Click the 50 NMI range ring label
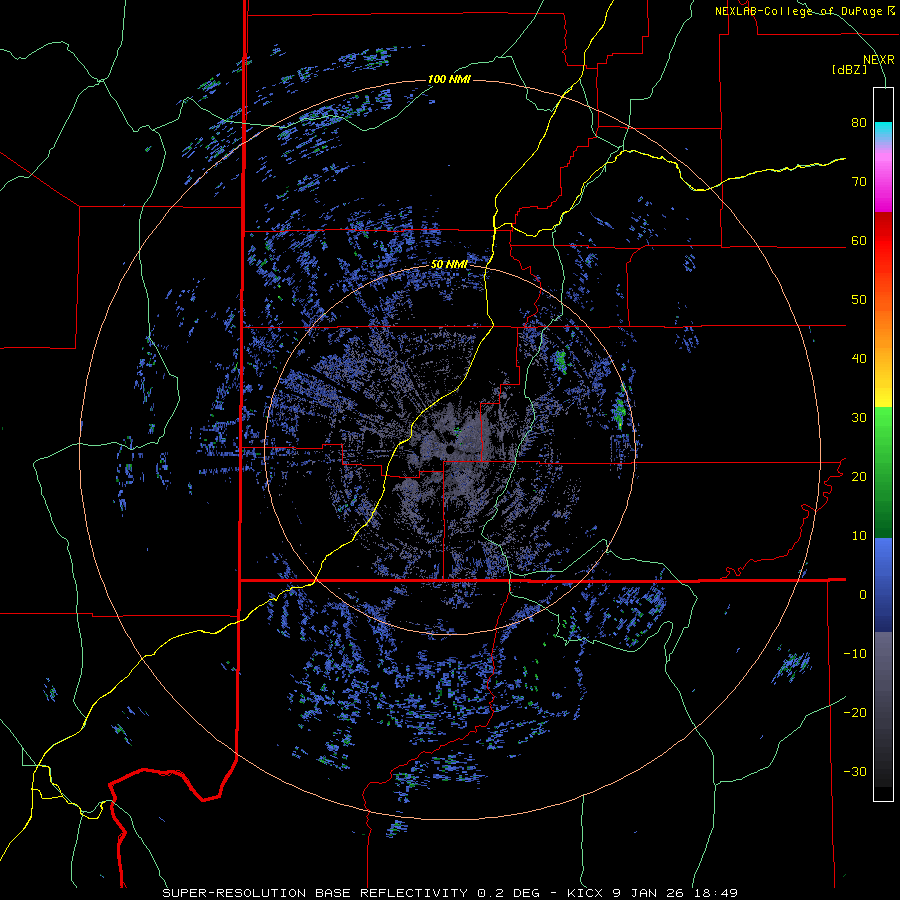This screenshot has width=900, height=900. click(449, 265)
